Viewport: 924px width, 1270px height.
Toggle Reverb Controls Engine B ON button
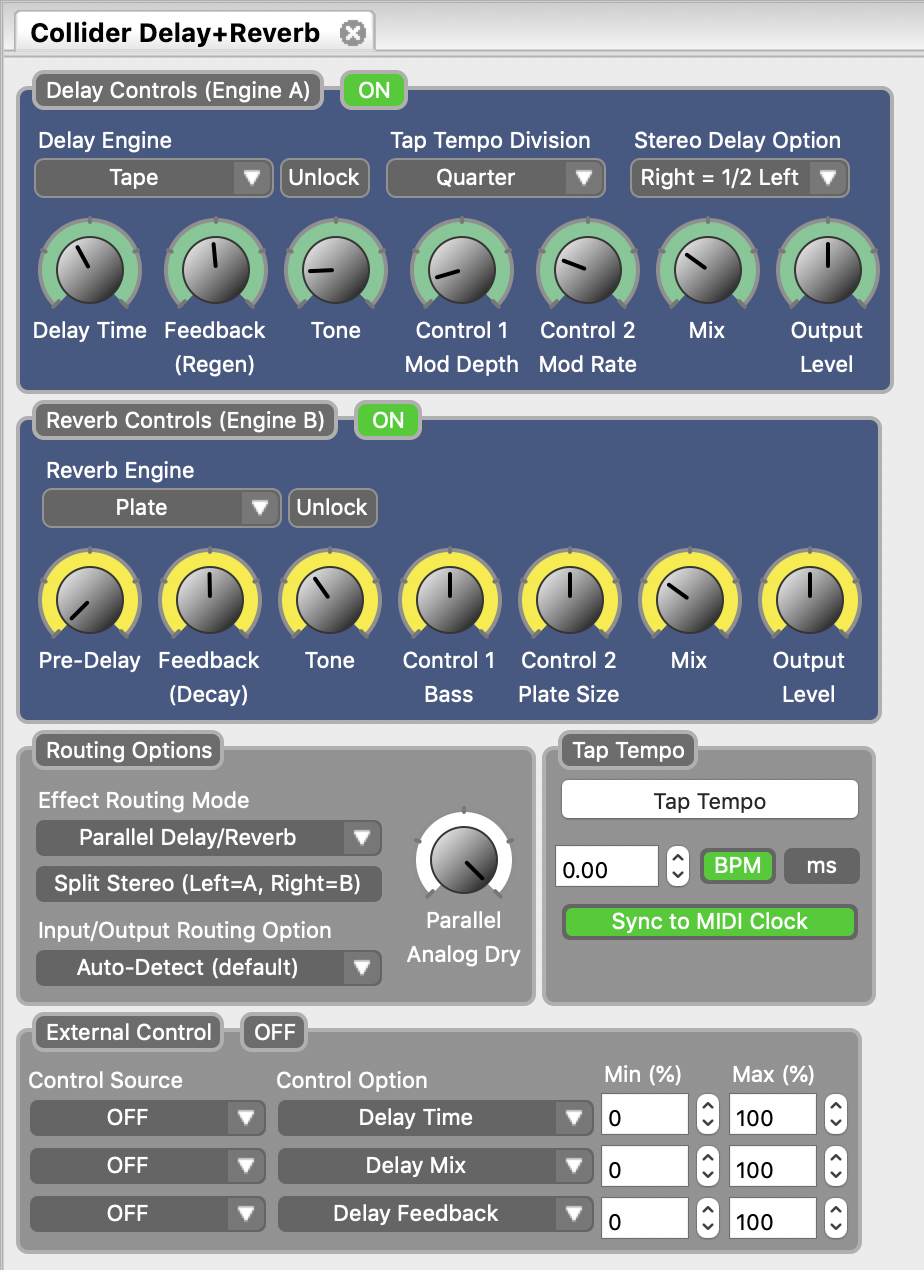click(x=388, y=420)
